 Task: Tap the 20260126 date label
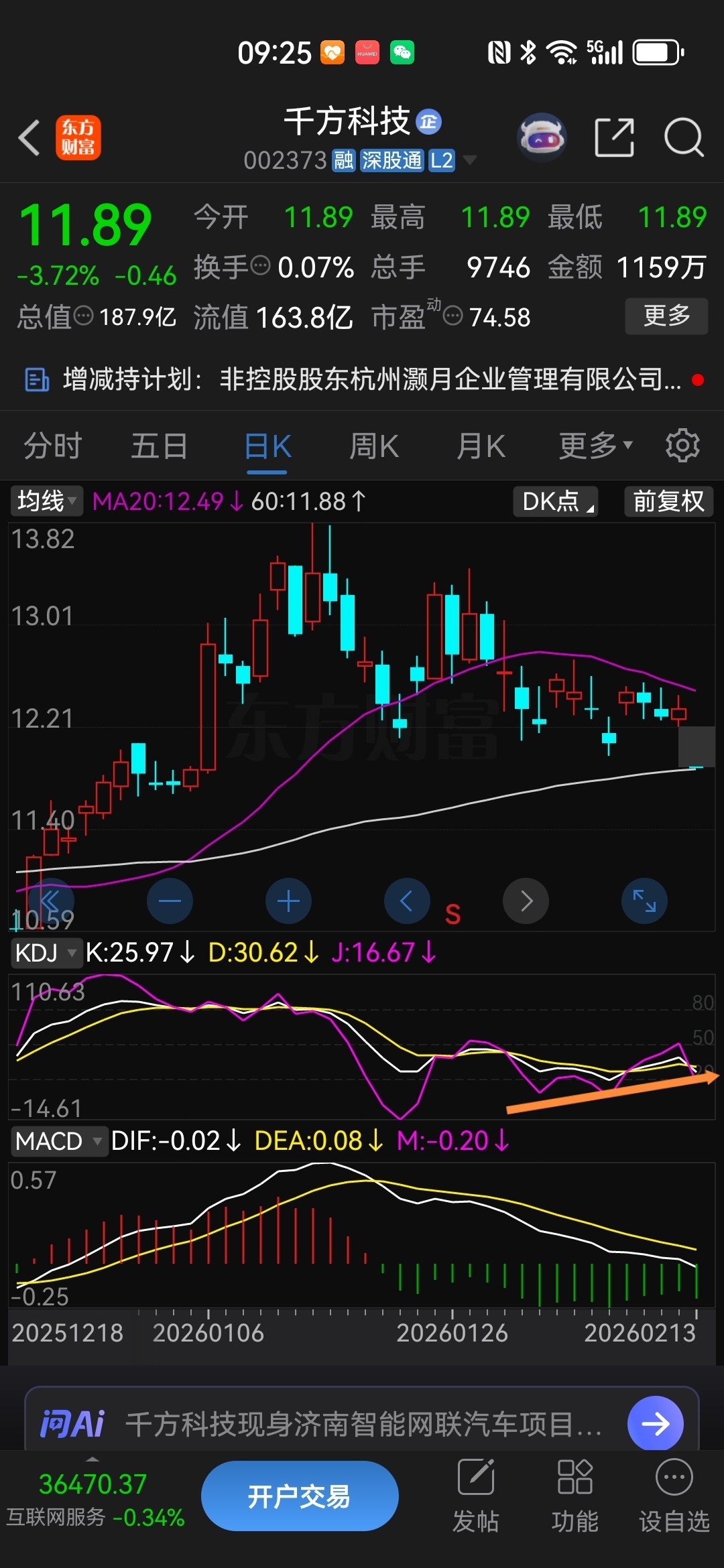click(x=452, y=1333)
